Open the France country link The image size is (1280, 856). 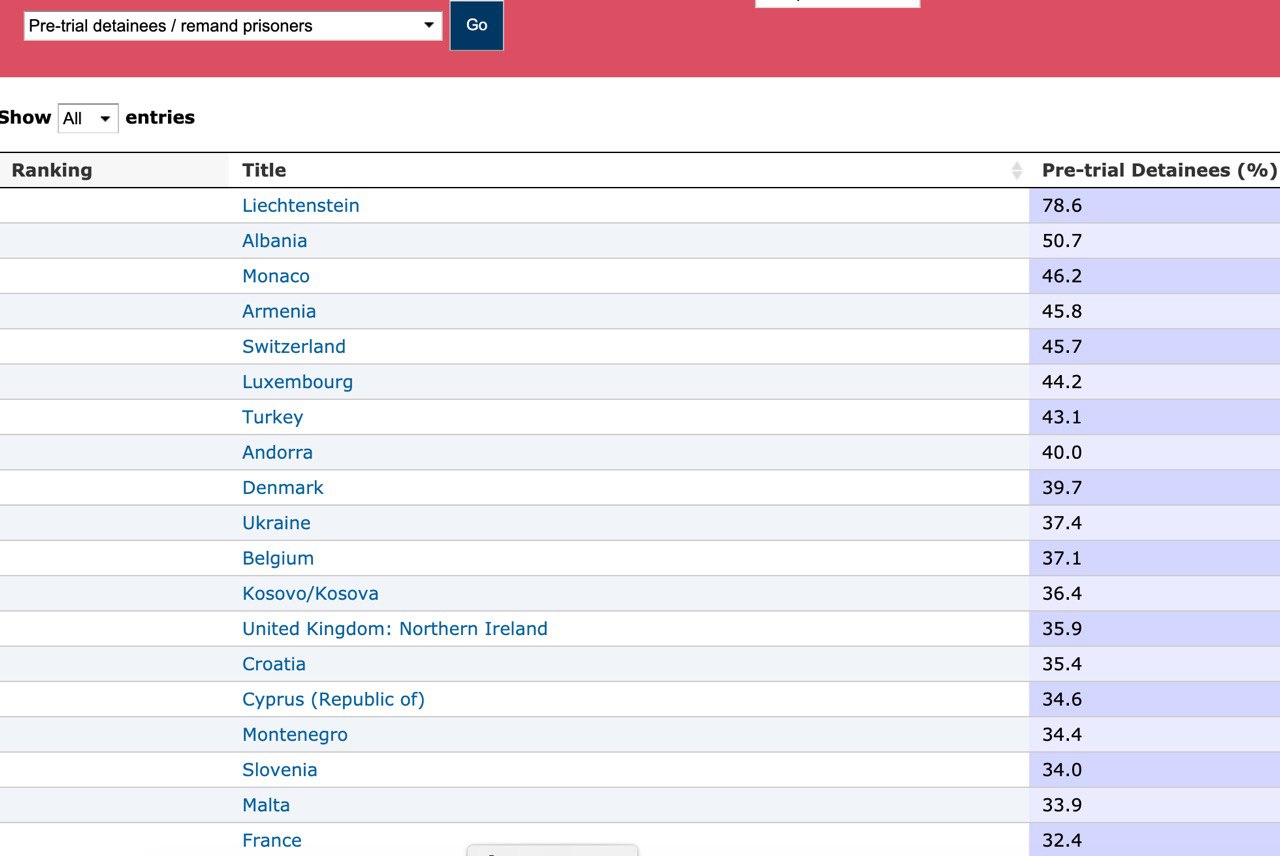(x=271, y=840)
